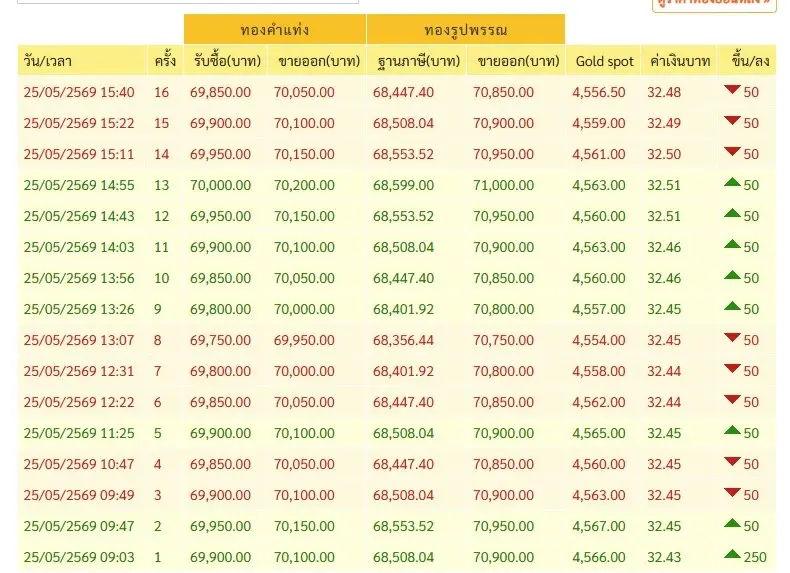Click round number 13 cell
Screen dimensions: 790x573
[x=161, y=185]
